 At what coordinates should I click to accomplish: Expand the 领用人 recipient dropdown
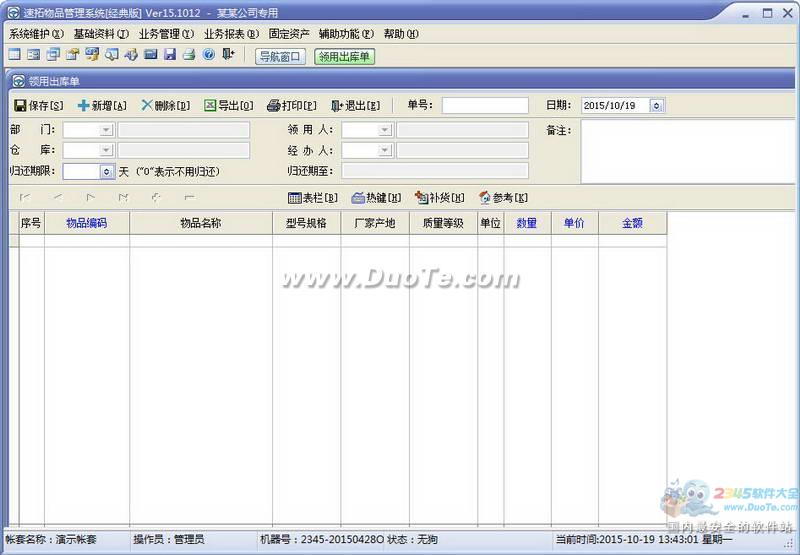point(384,130)
